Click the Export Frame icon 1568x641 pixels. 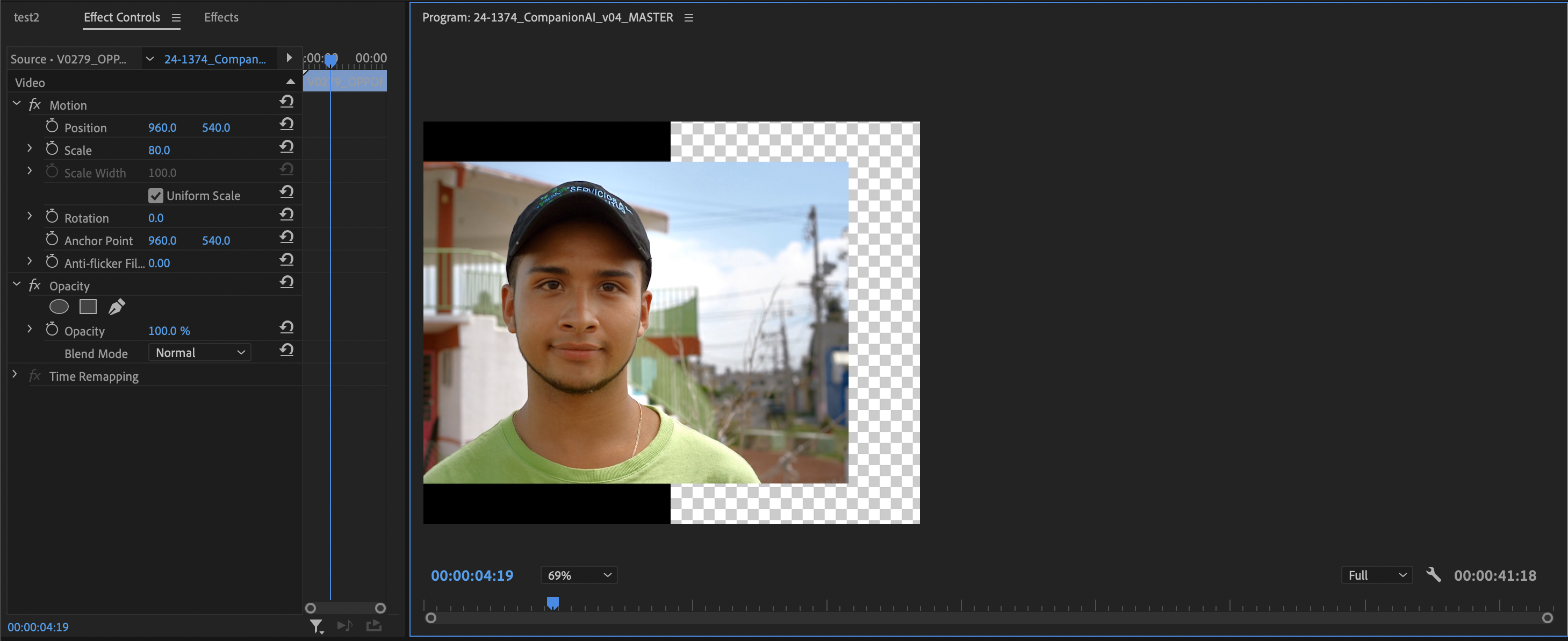coord(373,626)
